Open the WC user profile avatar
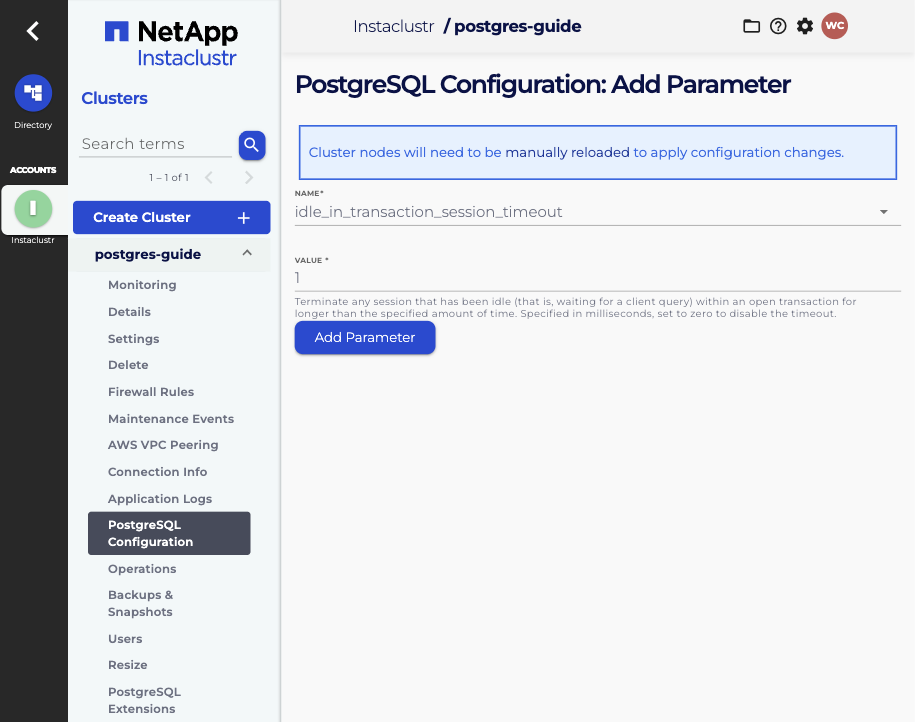915x722 pixels. [x=834, y=27]
